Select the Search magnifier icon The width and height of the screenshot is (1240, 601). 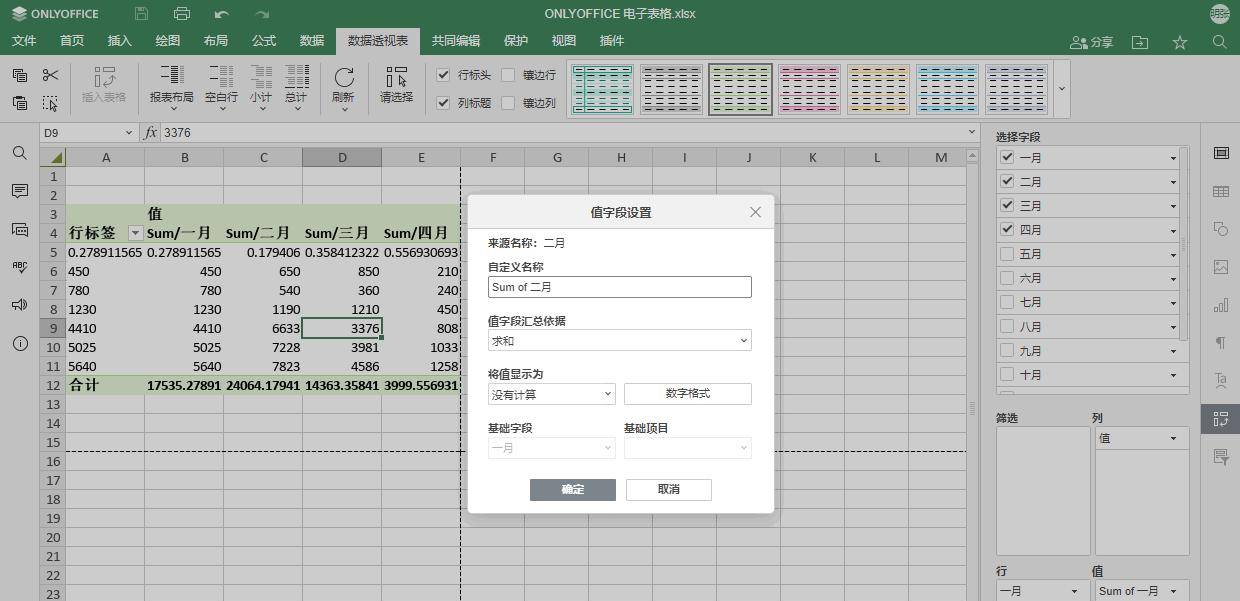[x=20, y=154]
